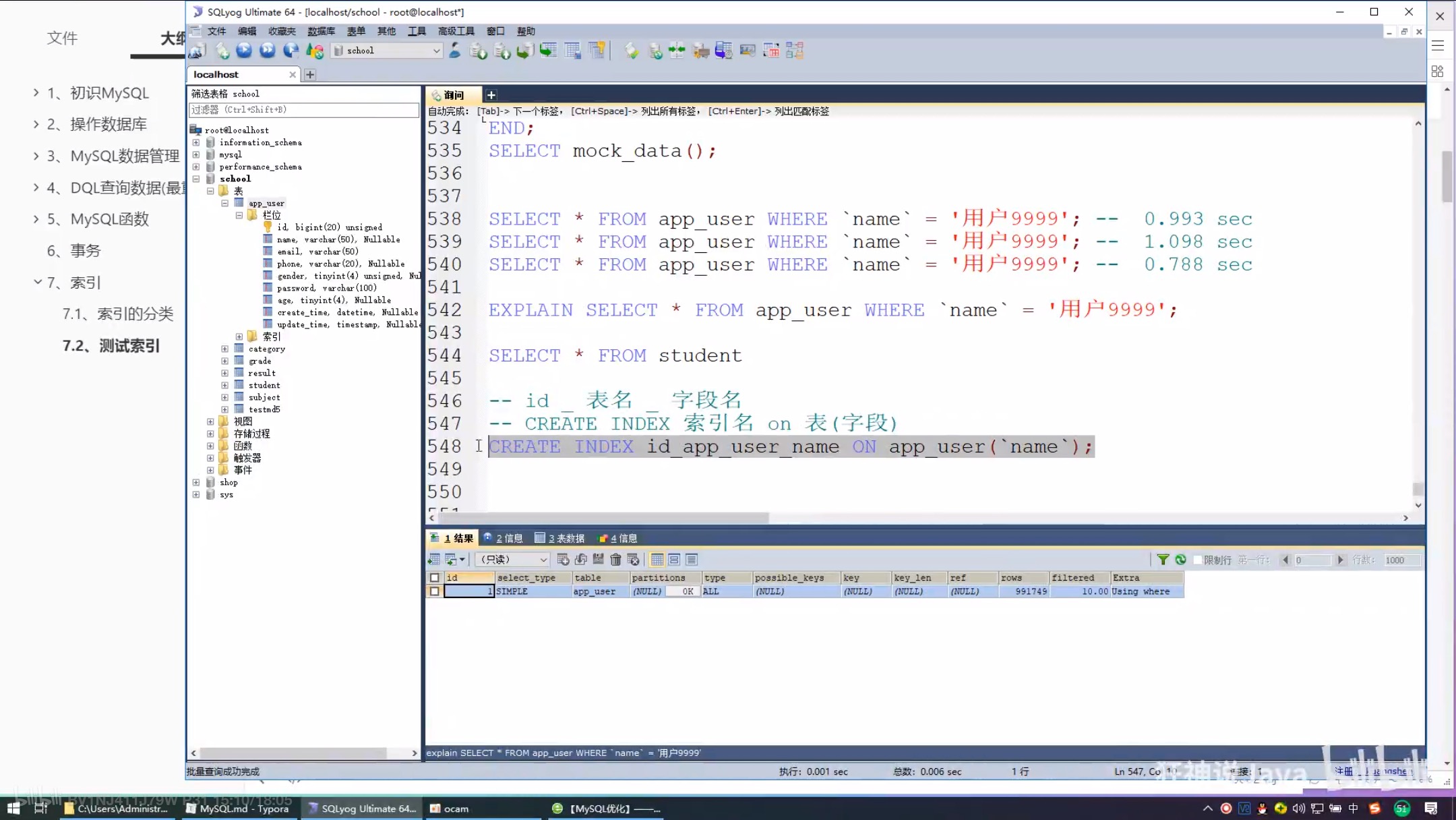This screenshot has width=1456, height=820.
Task: Switch to grid view icon in results
Action: (x=657, y=560)
